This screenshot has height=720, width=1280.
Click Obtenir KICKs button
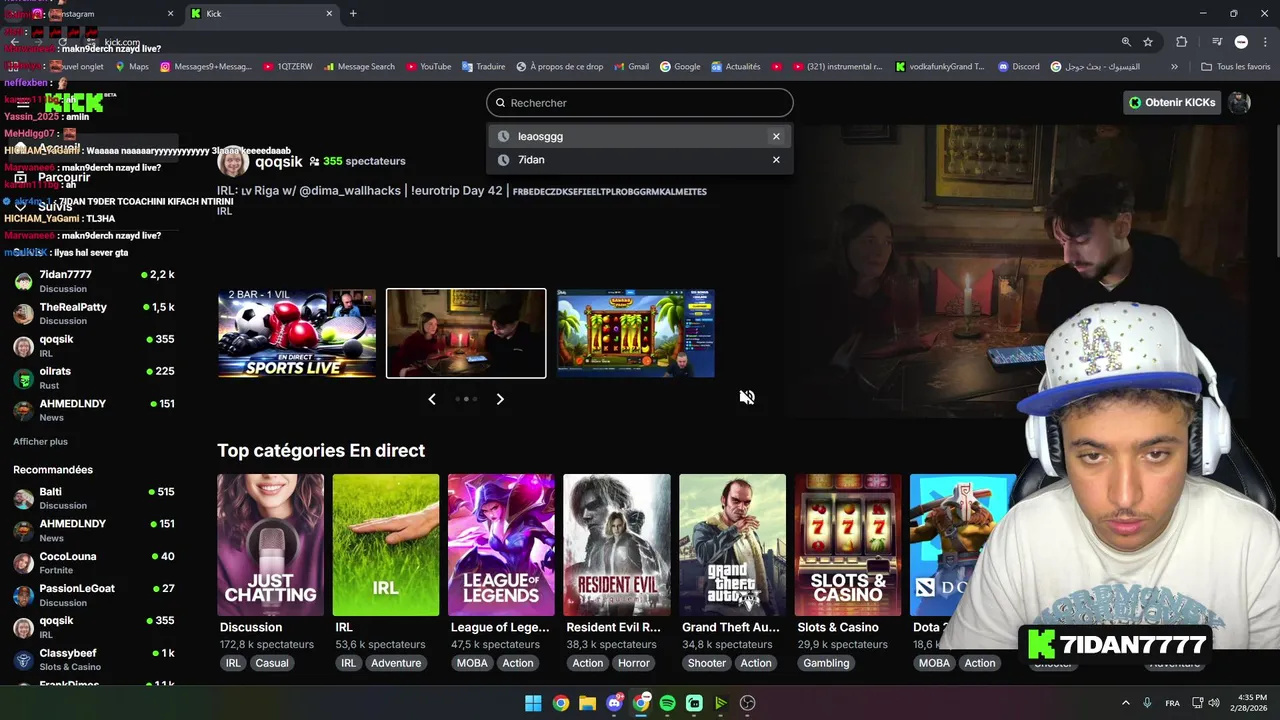pyautogui.click(x=1172, y=102)
